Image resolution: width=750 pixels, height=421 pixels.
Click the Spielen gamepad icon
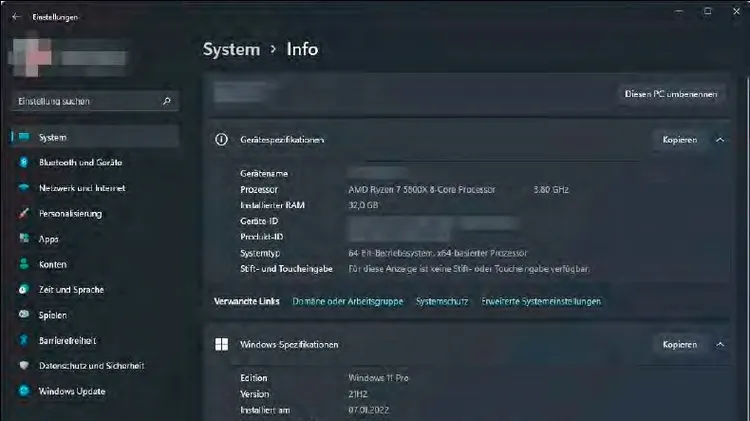coord(24,314)
